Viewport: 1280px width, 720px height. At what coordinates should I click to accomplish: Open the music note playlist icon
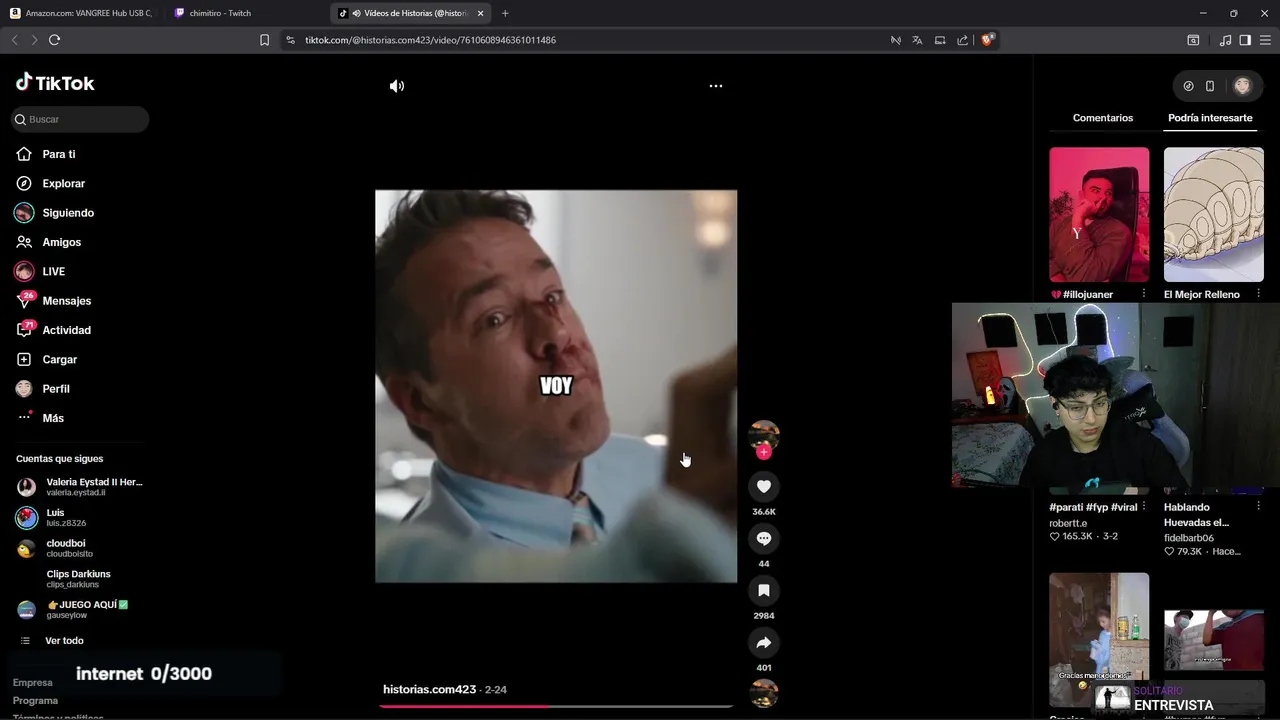[1225, 40]
